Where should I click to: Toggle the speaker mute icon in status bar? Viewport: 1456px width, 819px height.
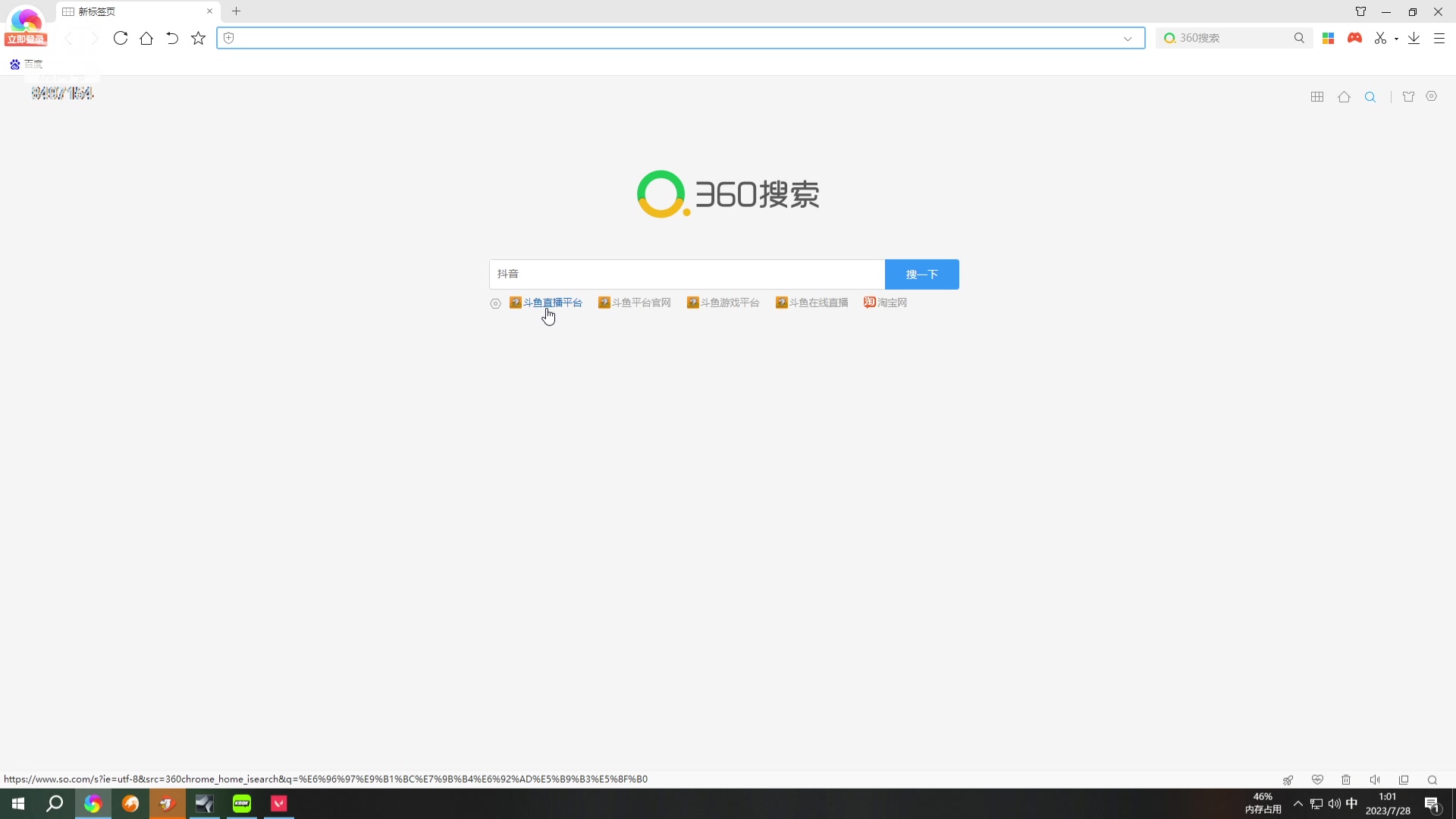click(1375, 780)
